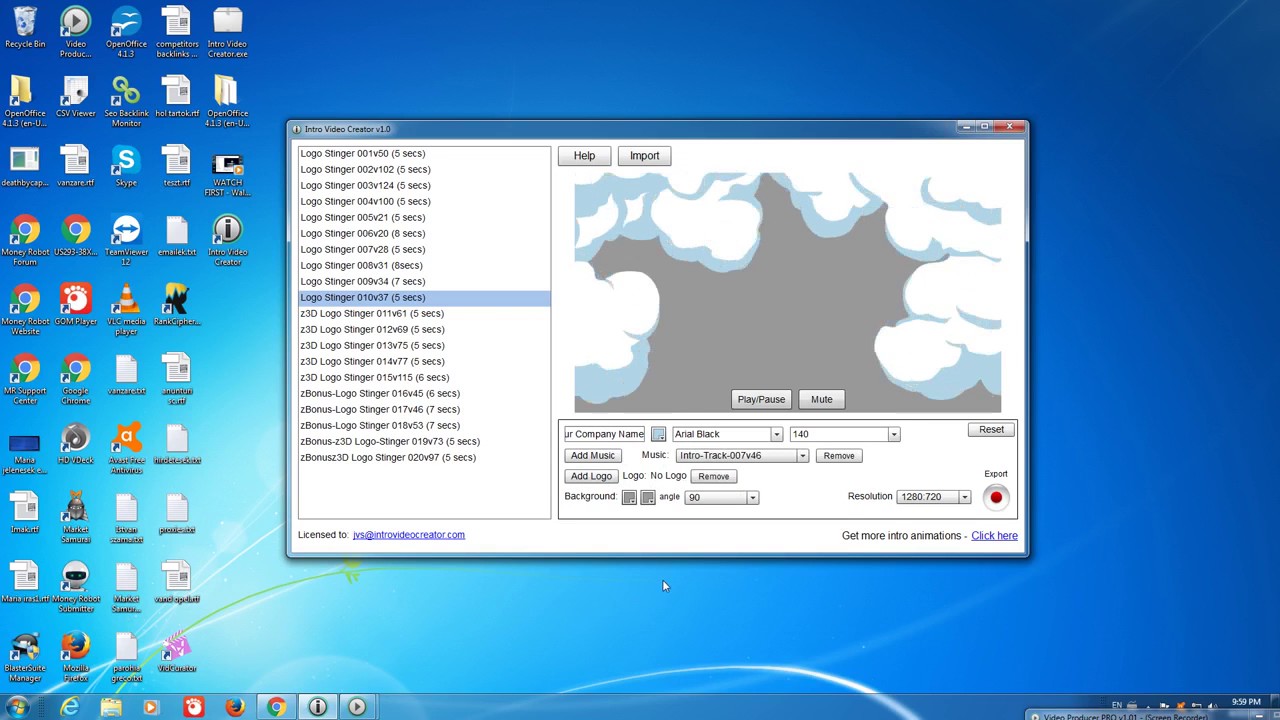Select zBonus-Logo Stinger 018v53 (7 secs)

[x=424, y=426]
